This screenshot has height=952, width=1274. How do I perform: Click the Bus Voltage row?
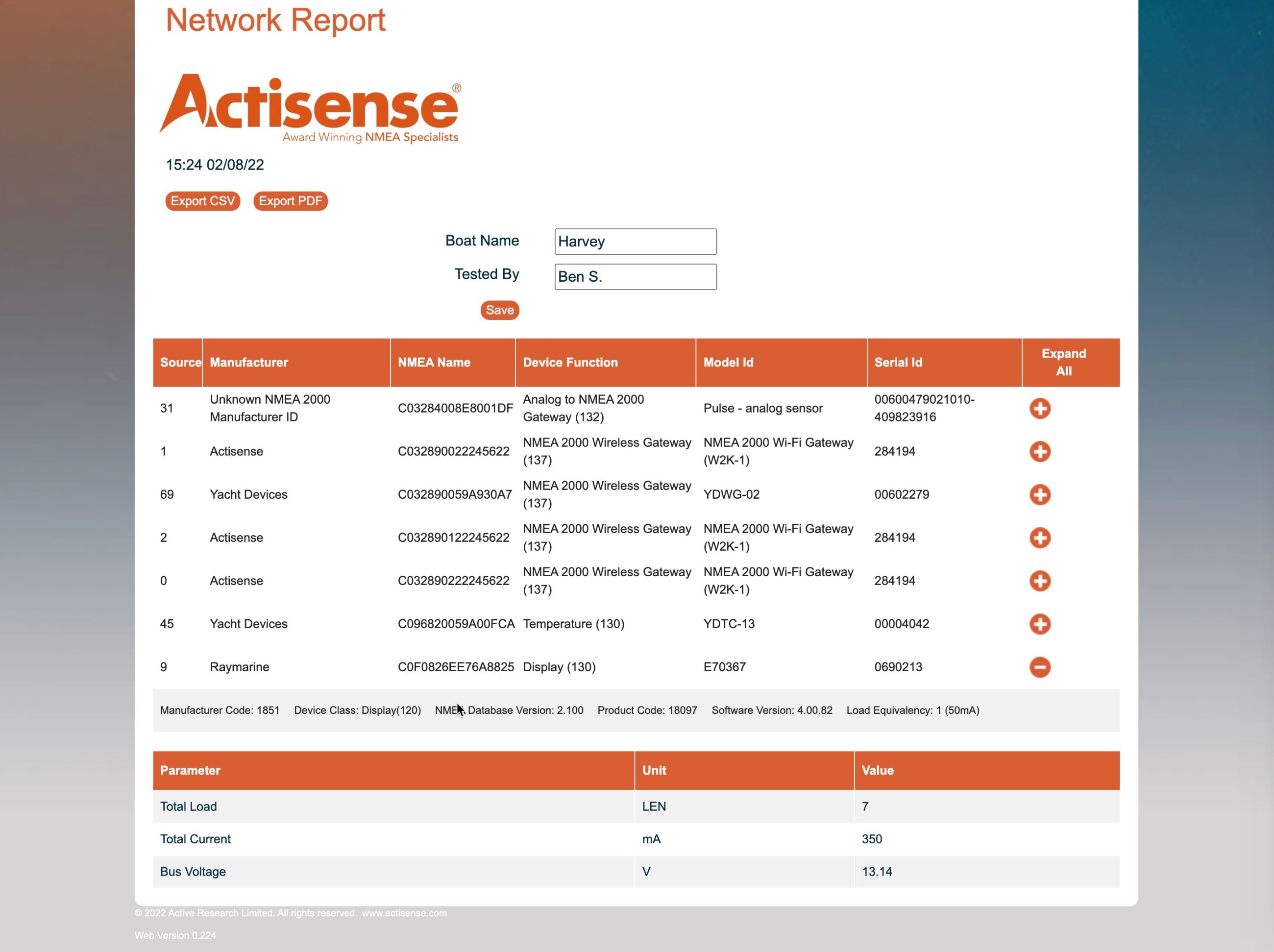pos(636,871)
